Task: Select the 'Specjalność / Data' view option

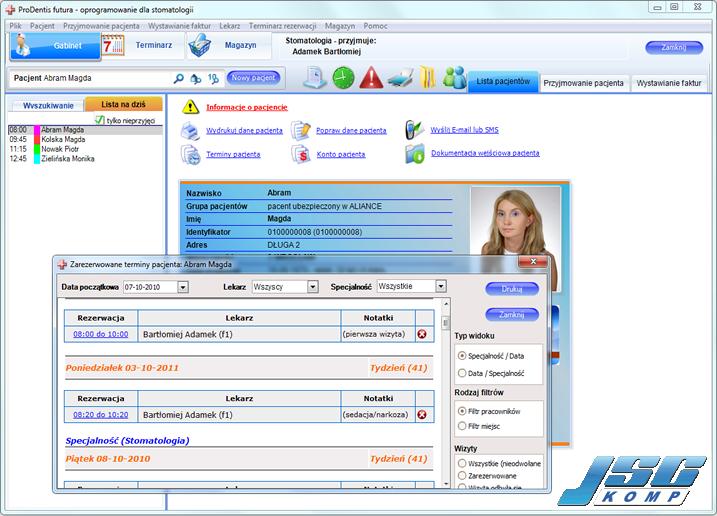Action: click(x=462, y=356)
